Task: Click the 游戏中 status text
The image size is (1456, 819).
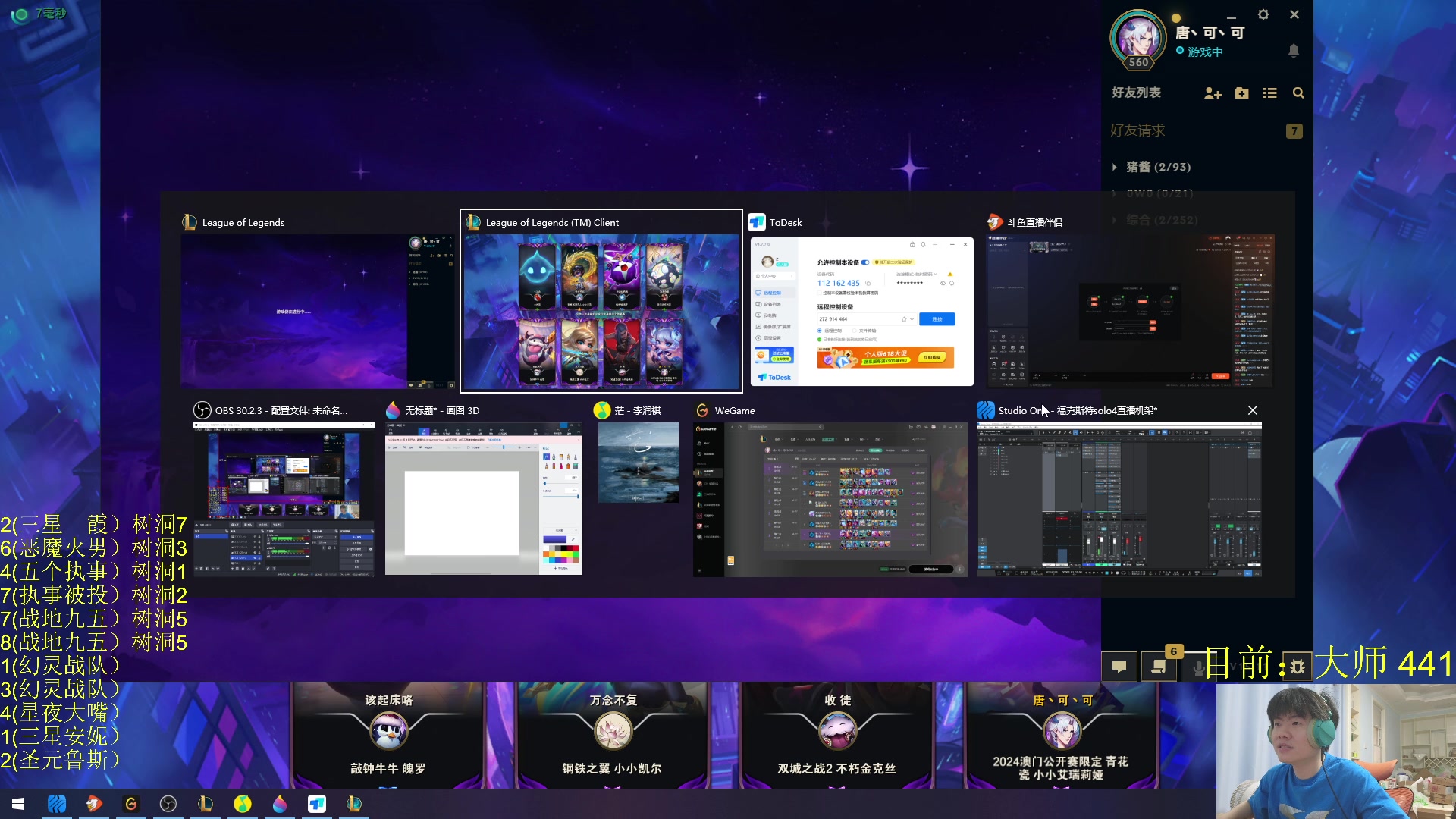Action: click(1205, 52)
